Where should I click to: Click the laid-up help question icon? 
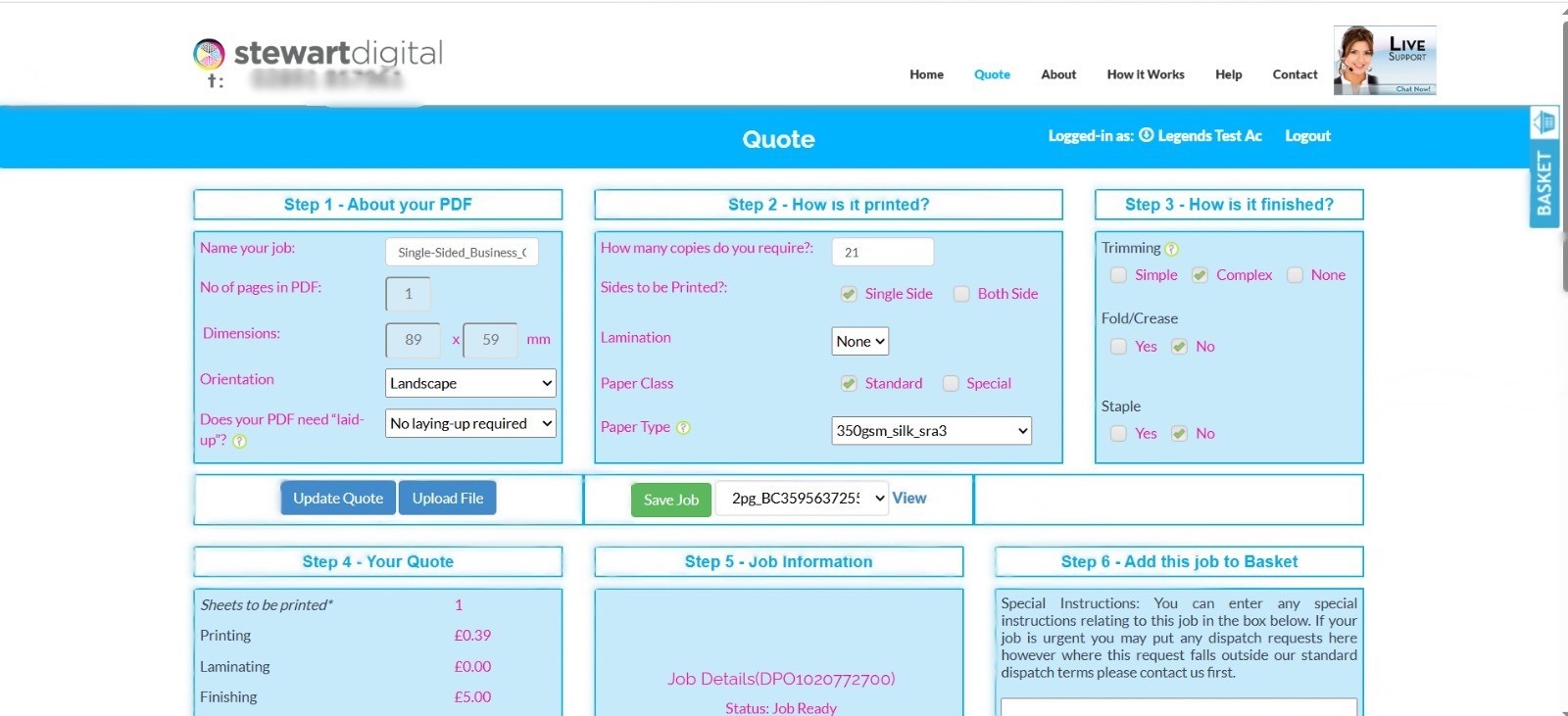(240, 442)
